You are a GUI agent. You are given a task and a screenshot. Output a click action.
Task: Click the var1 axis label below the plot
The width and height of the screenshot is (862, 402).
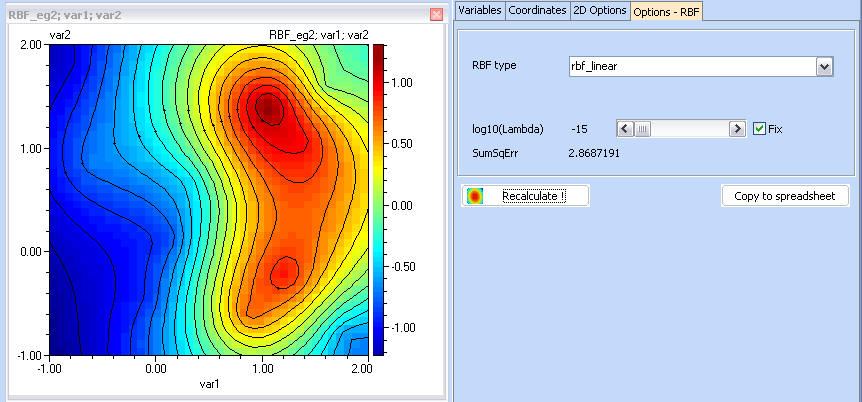[207, 384]
